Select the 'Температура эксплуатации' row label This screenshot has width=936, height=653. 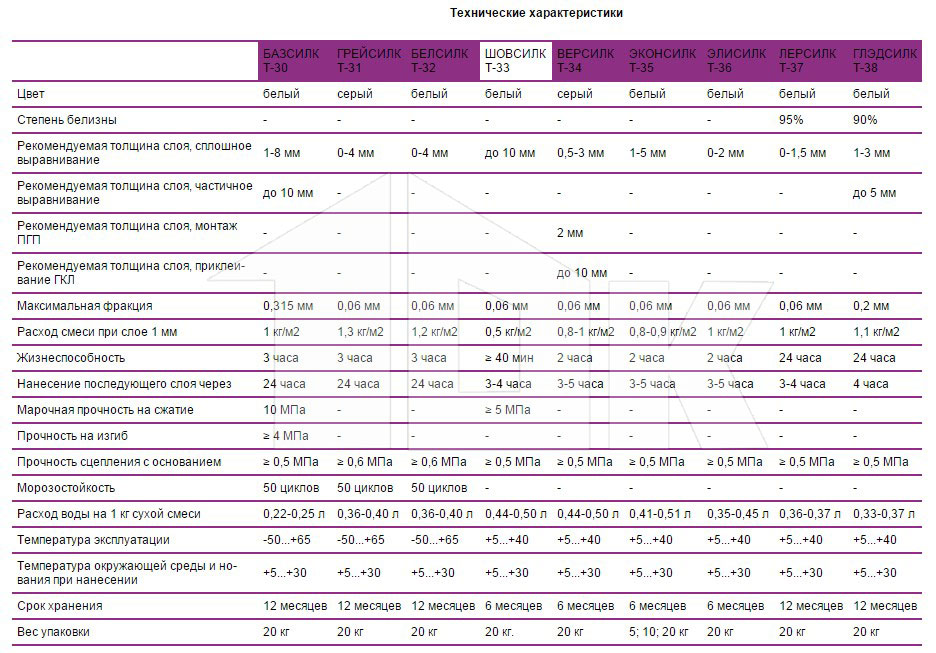[93, 540]
